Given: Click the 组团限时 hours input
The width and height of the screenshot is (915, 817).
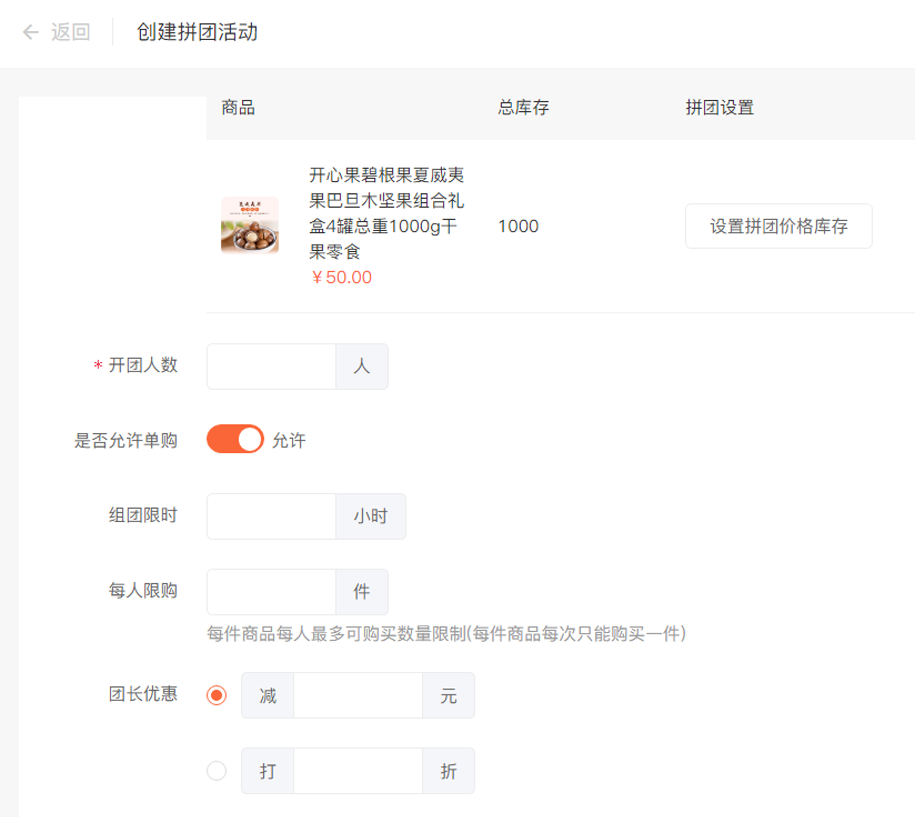Looking at the screenshot, I should pos(271,517).
